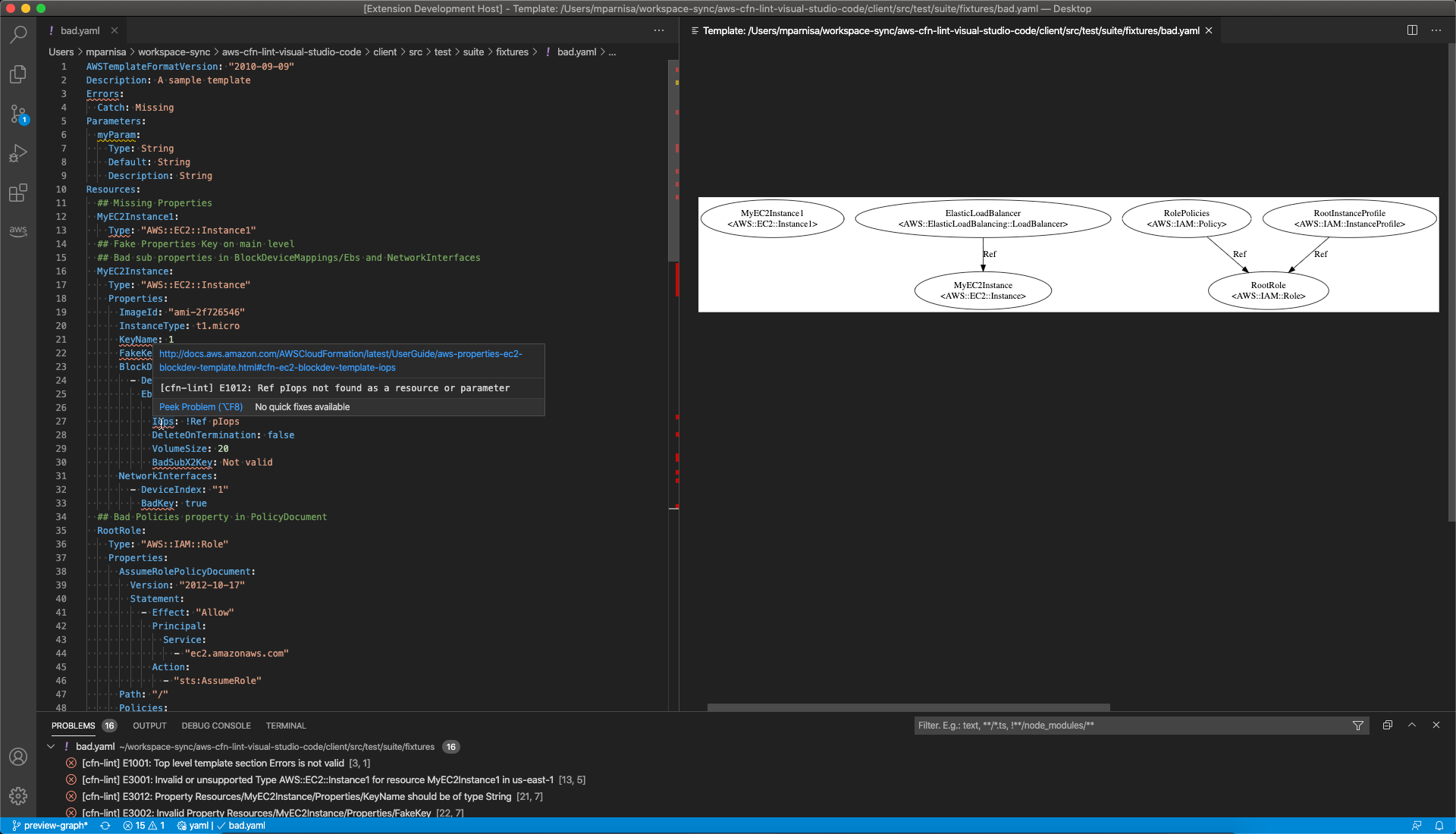Switch to the TERMINAL tab

(x=286, y=726)
